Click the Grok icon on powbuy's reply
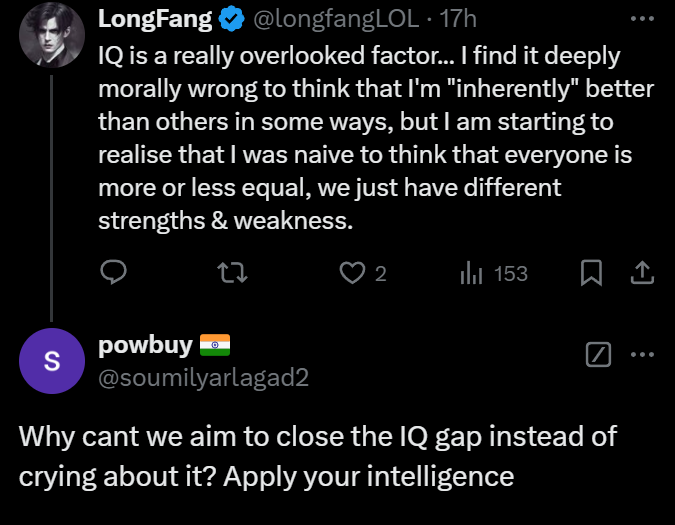Viewport: 675px width, 525px height. tap(597, 354)
